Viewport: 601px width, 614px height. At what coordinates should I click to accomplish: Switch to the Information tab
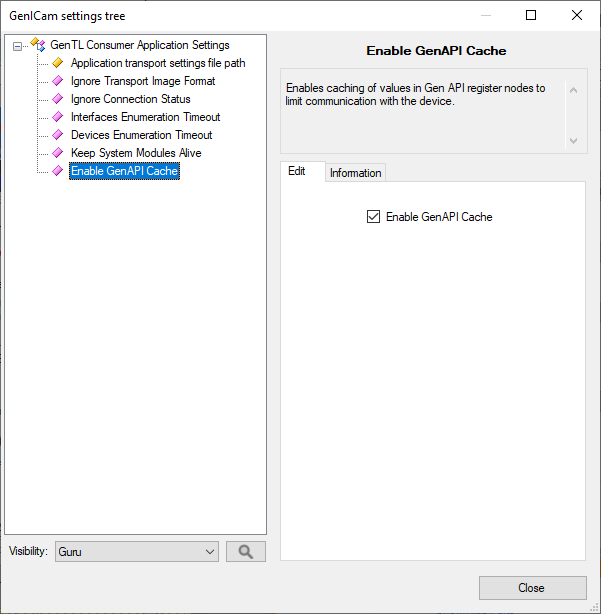click(x=355, y=173)
